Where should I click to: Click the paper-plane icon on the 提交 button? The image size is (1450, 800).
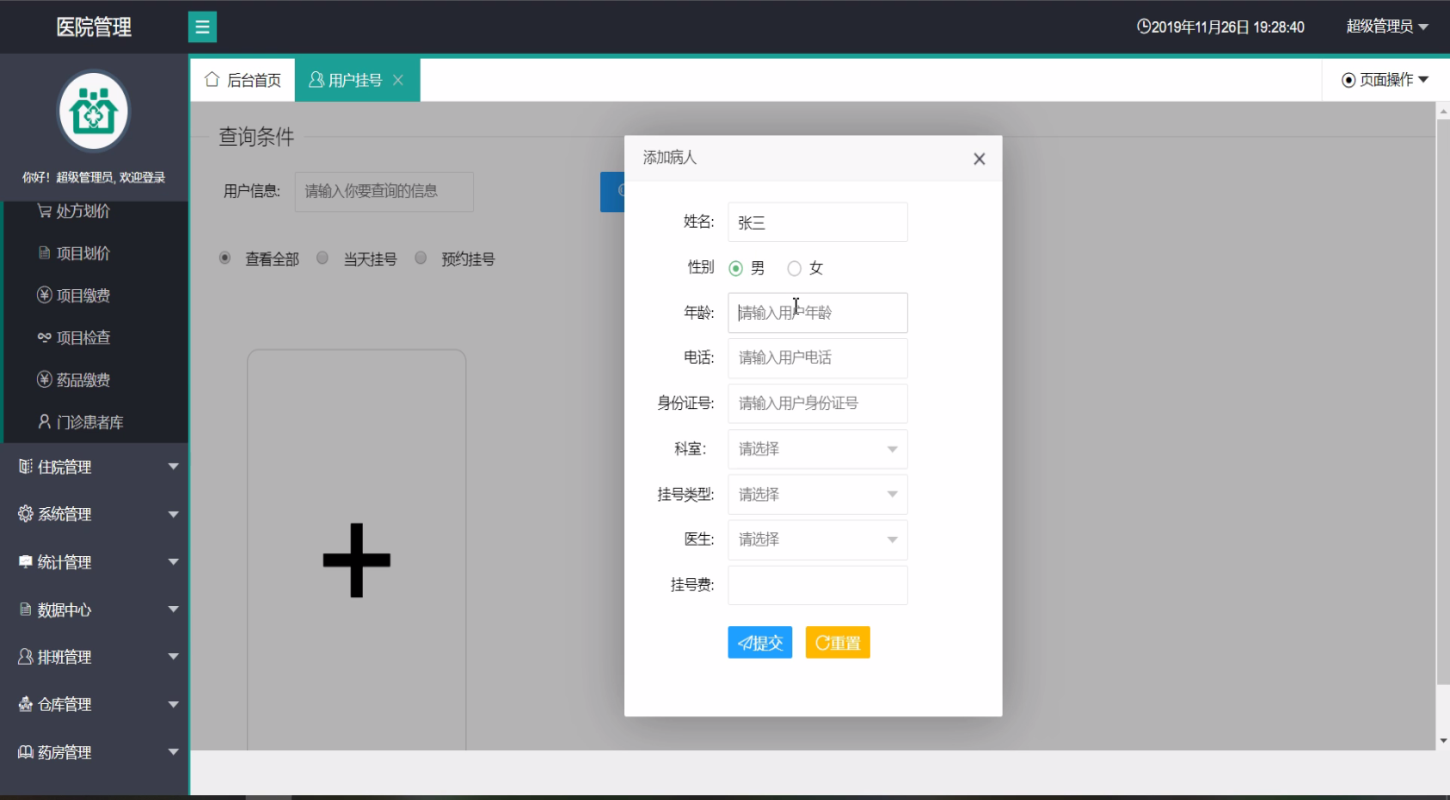tap(745, 643)
